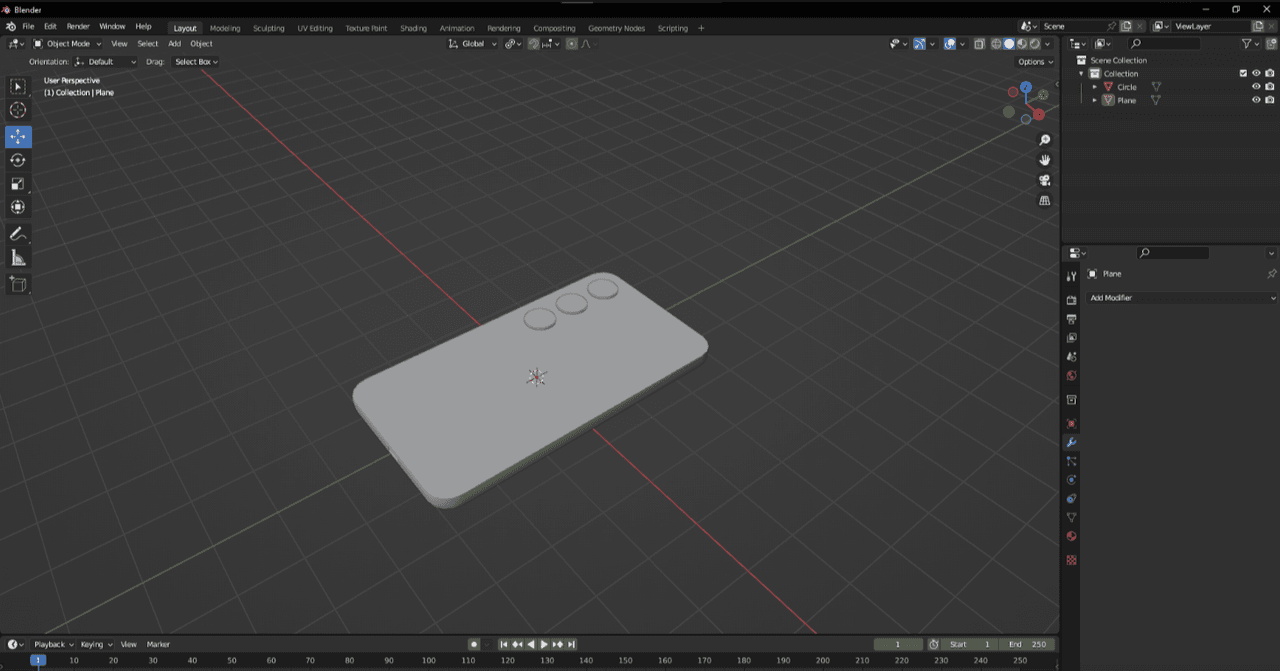Switch to the Sculpting workspace tab
The image size is (1280, 671).
click(268, 28)
